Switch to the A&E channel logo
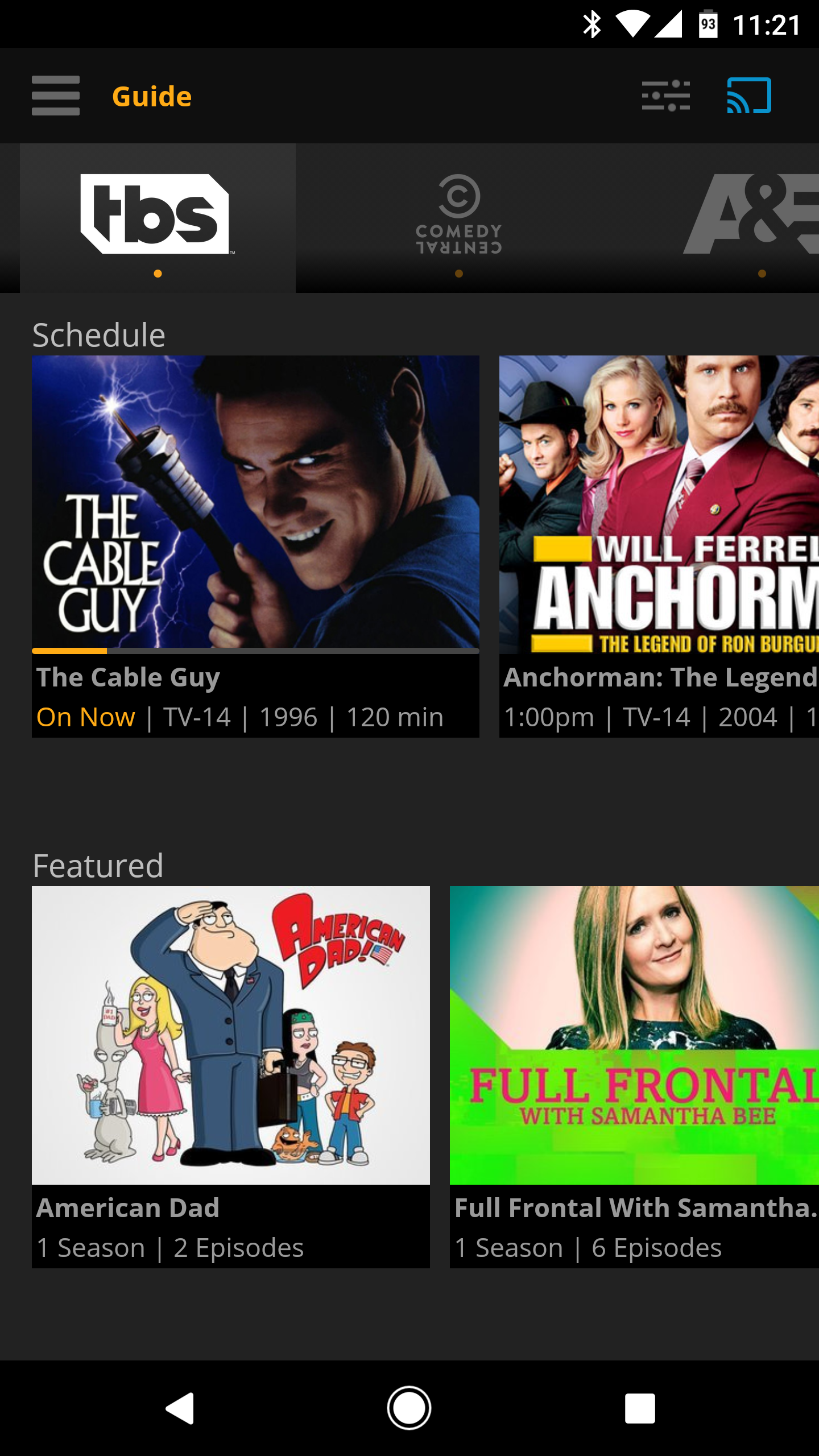819x1456 pixels. click(x=751, y=214)
